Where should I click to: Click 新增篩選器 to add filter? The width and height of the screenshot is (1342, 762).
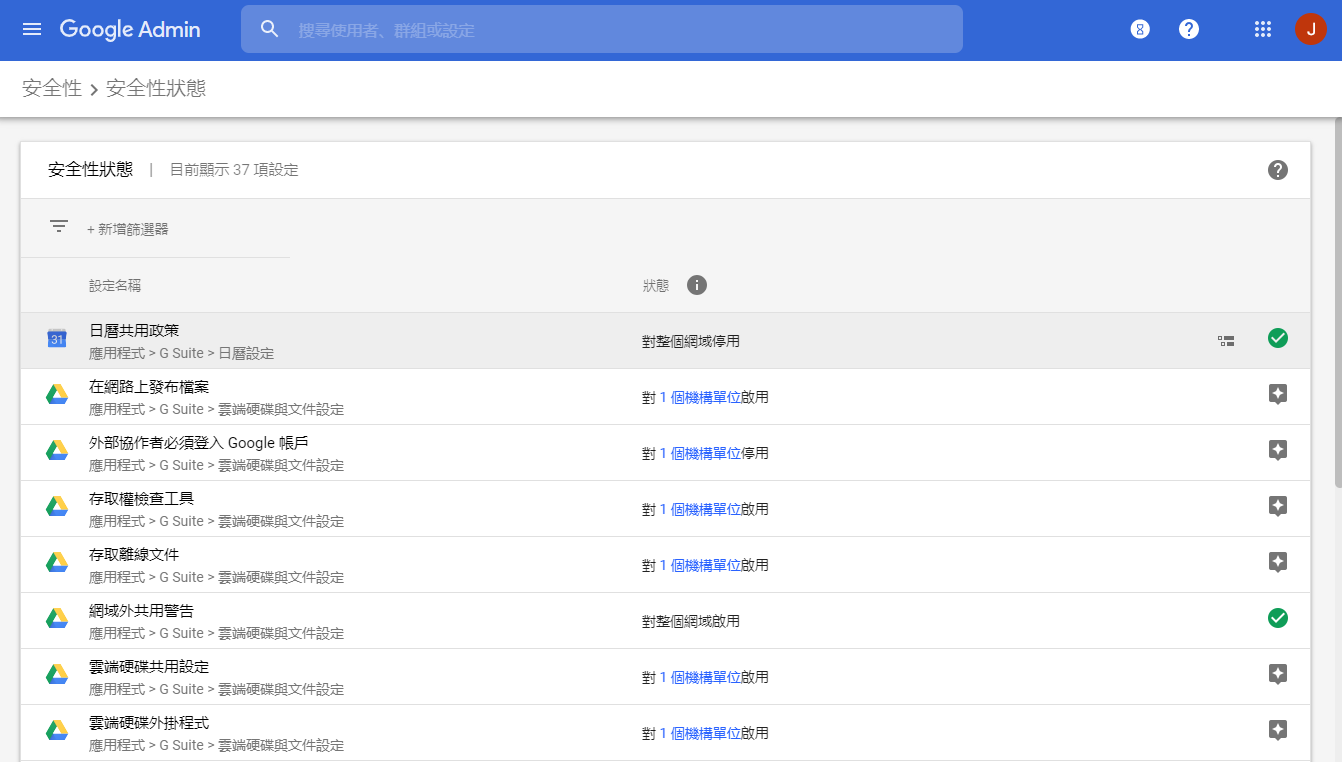click(x=128, y=229)
